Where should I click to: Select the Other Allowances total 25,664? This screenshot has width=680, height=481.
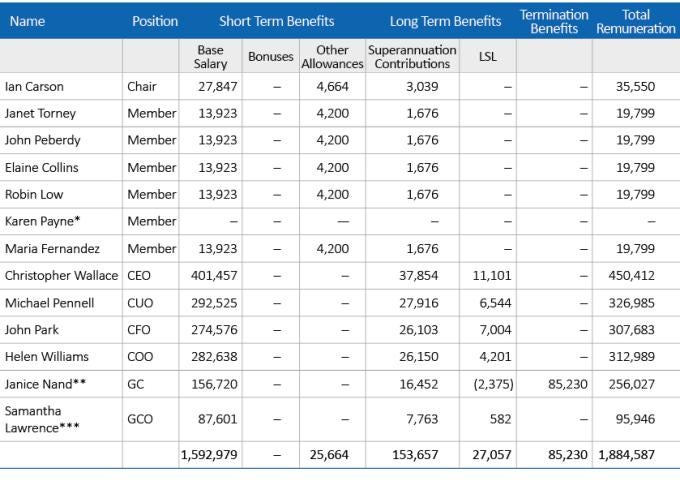[x=329, y=455]
